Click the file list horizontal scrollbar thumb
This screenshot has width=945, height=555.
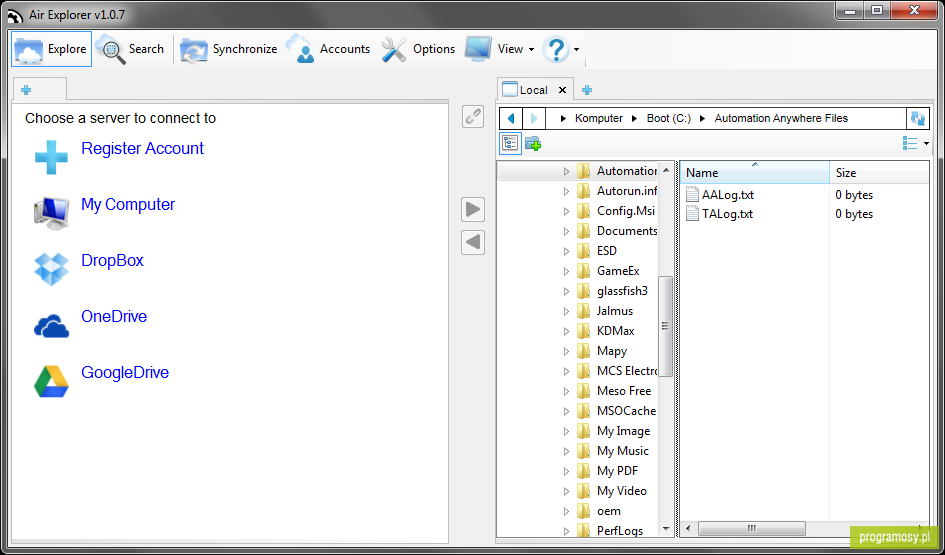tap(752, 528)
